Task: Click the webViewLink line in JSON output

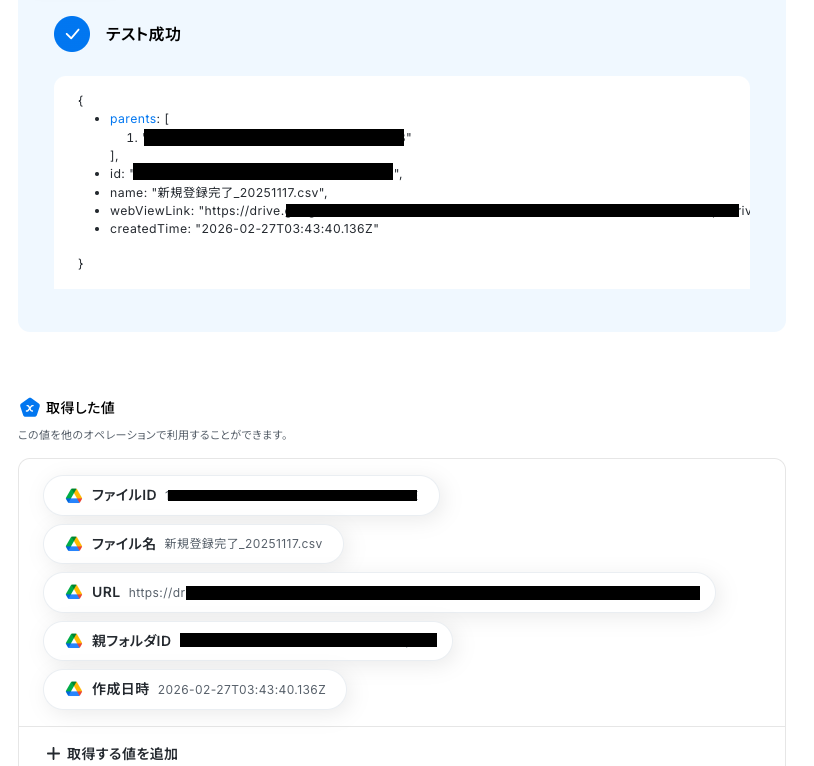Action: click(x=430, y=211)
